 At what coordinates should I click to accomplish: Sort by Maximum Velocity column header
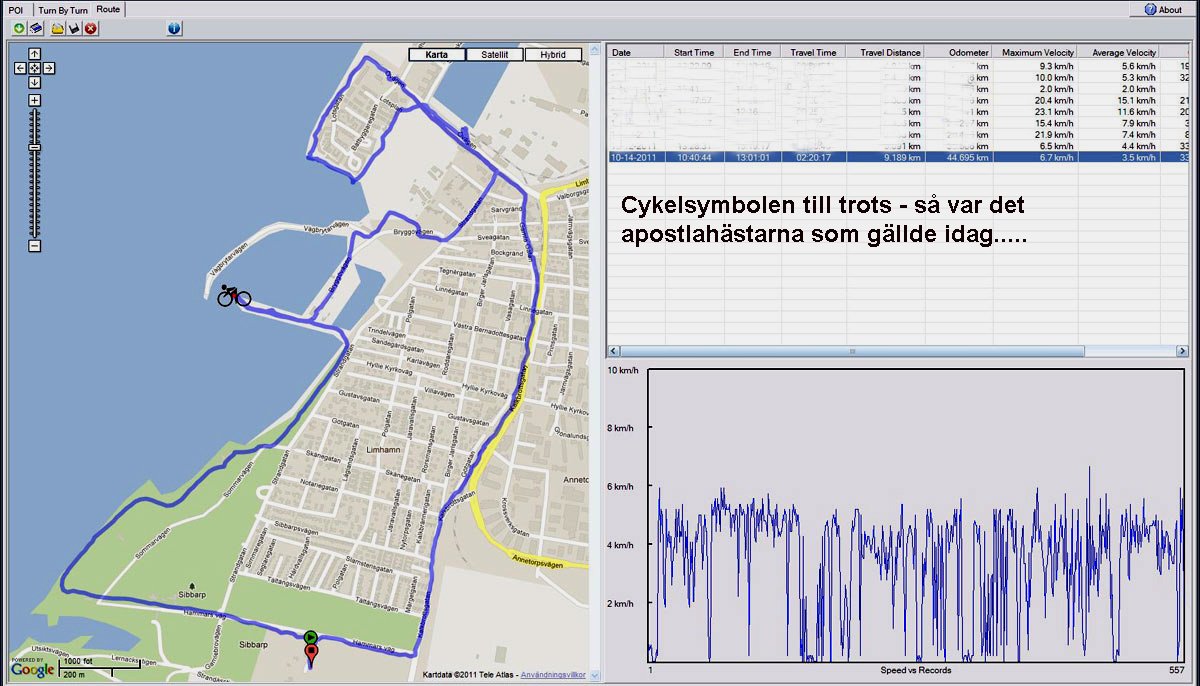click(x=1036, y=52)
